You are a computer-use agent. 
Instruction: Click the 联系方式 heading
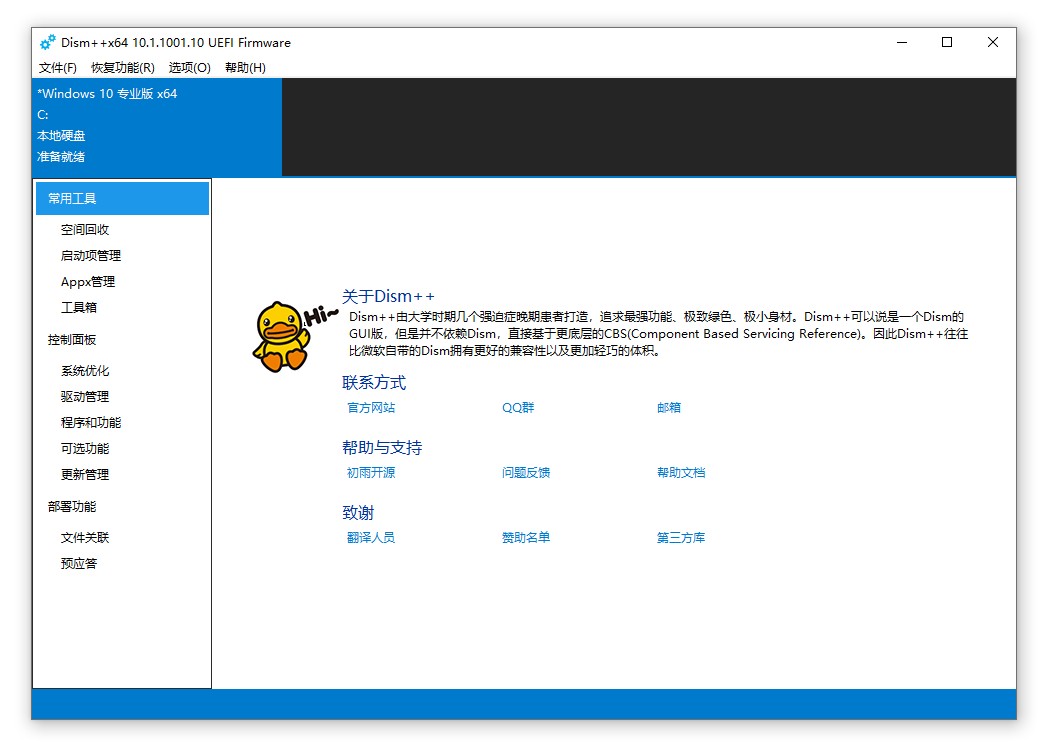[x=374, y=383]
